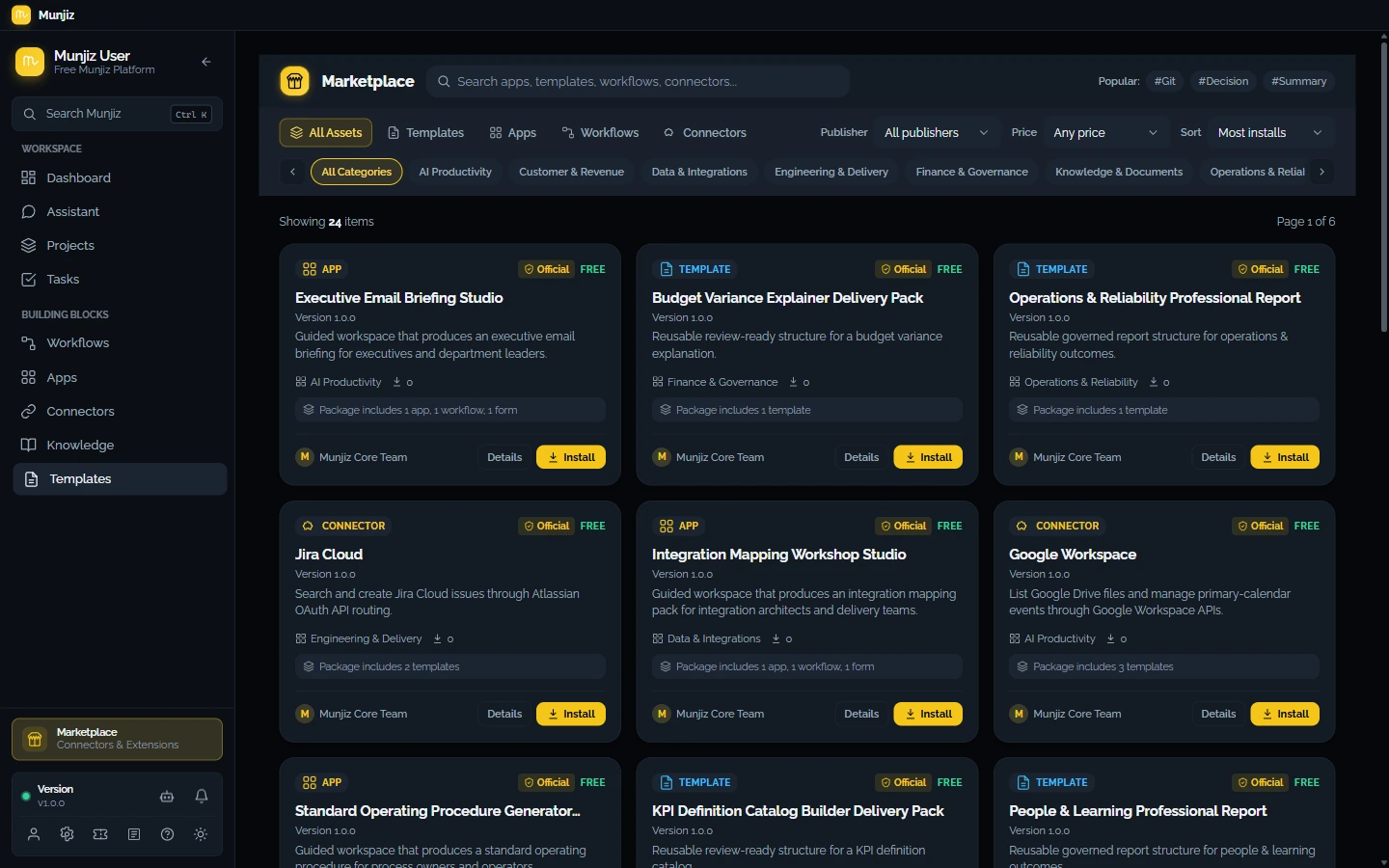Click the Munjiz logo in the title bar
This screenshot has height=868, width=1389.
tap(21, 14)
